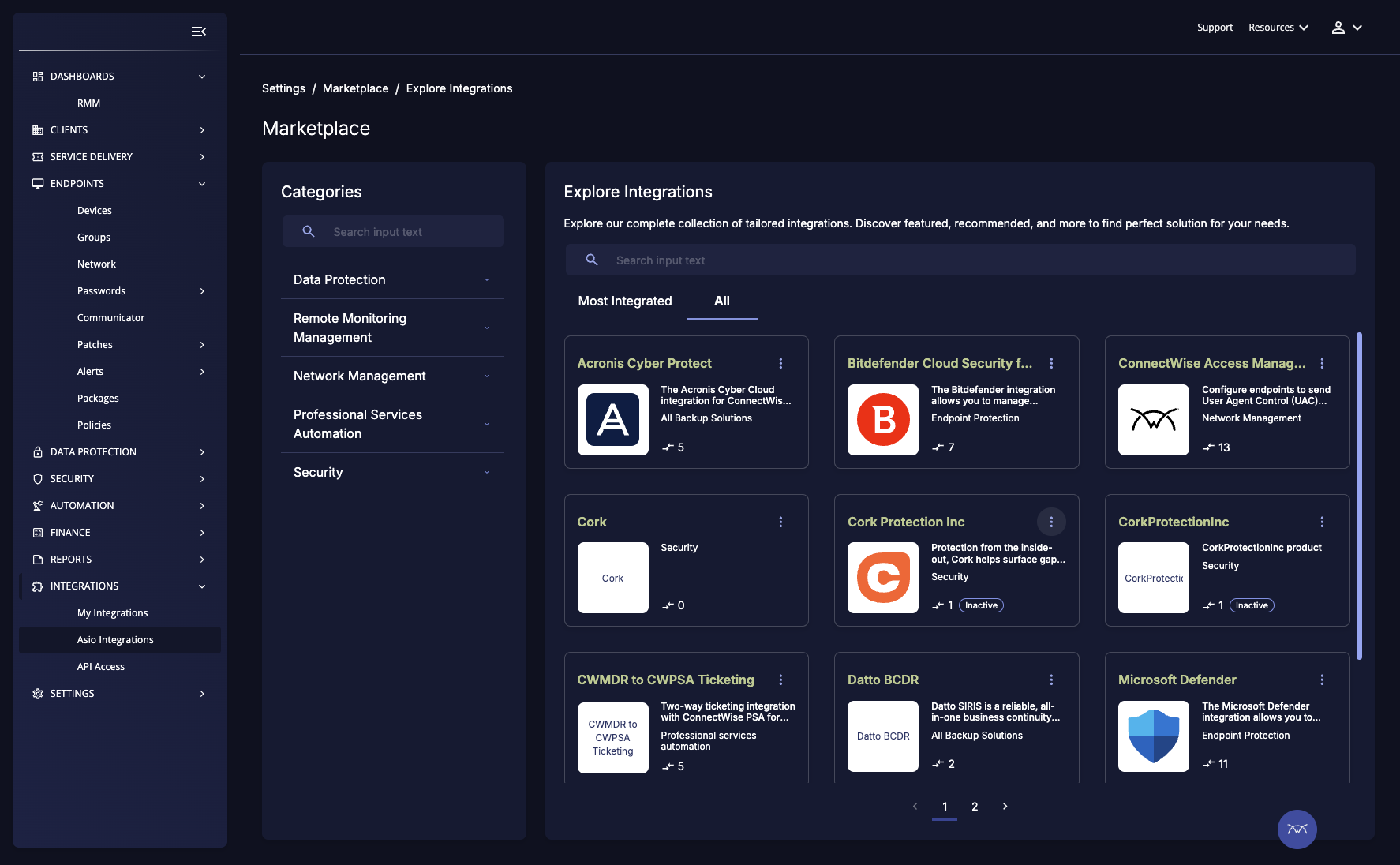Screen dimensions: 1400x865
Task: Expand Remote Monitoring Management category
Action: click(x=392, y=328)
